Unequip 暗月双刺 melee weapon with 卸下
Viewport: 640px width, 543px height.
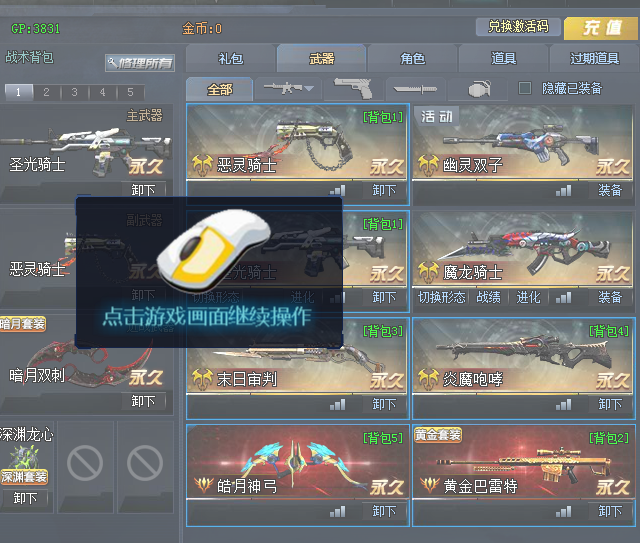pos(143,401)
